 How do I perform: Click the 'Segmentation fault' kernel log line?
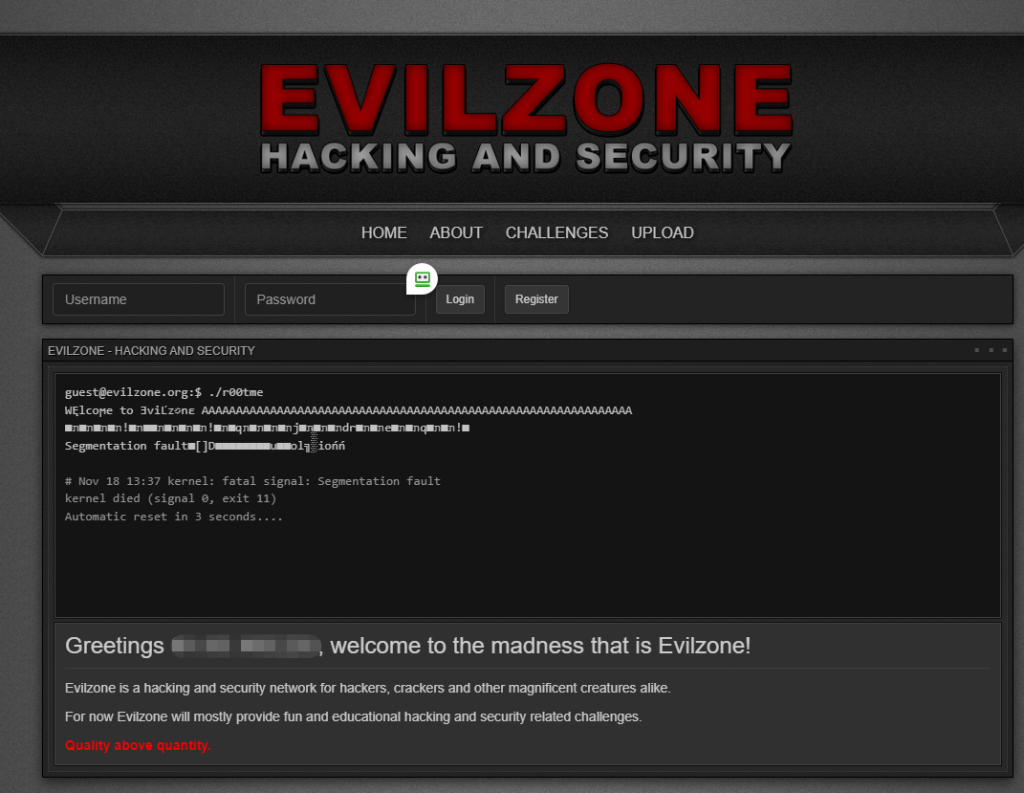(x=253, y=481)
